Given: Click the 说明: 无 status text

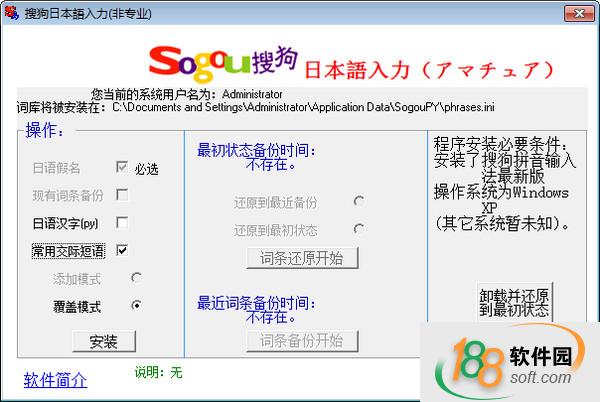Looking at the screenshot, I should 158,372.
